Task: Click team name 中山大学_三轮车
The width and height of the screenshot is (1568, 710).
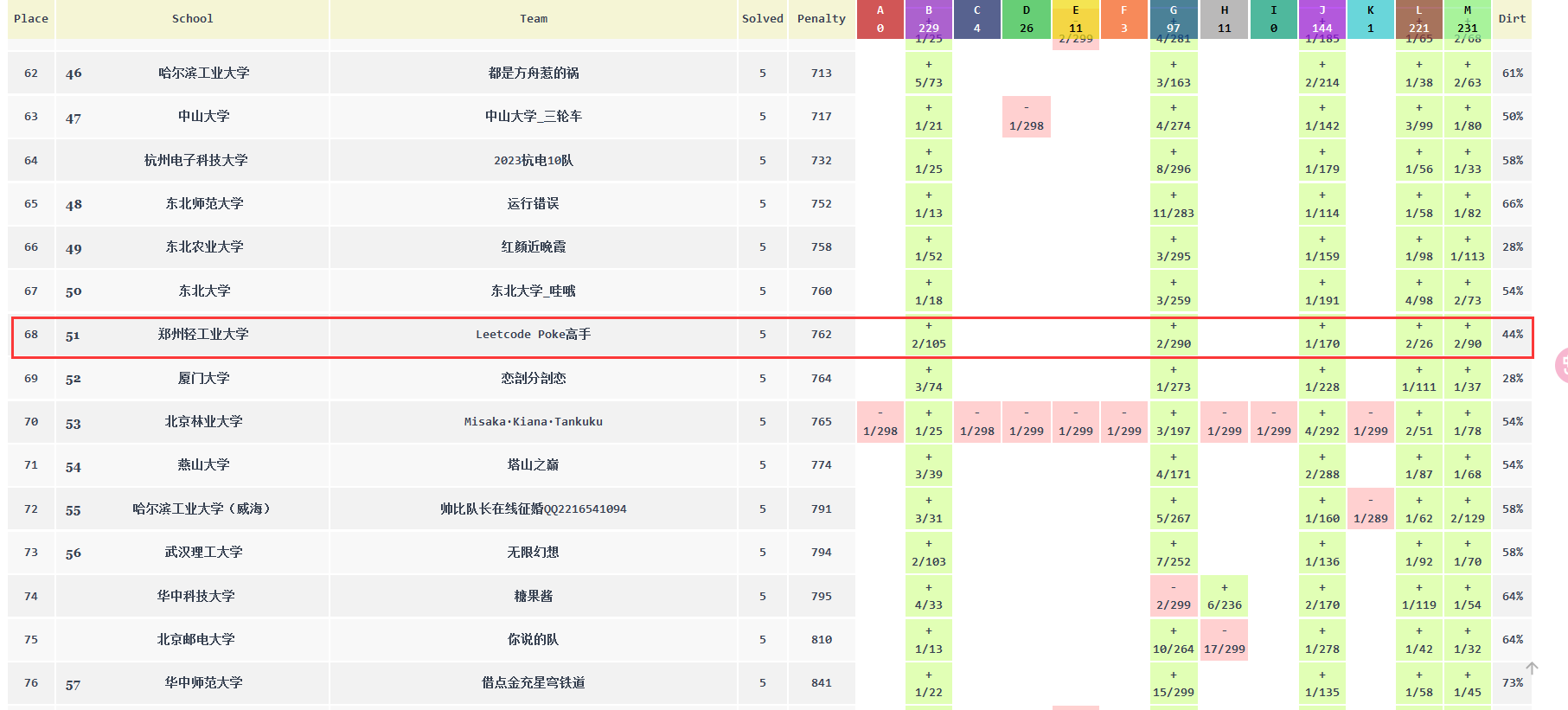Action: [534, 117]
